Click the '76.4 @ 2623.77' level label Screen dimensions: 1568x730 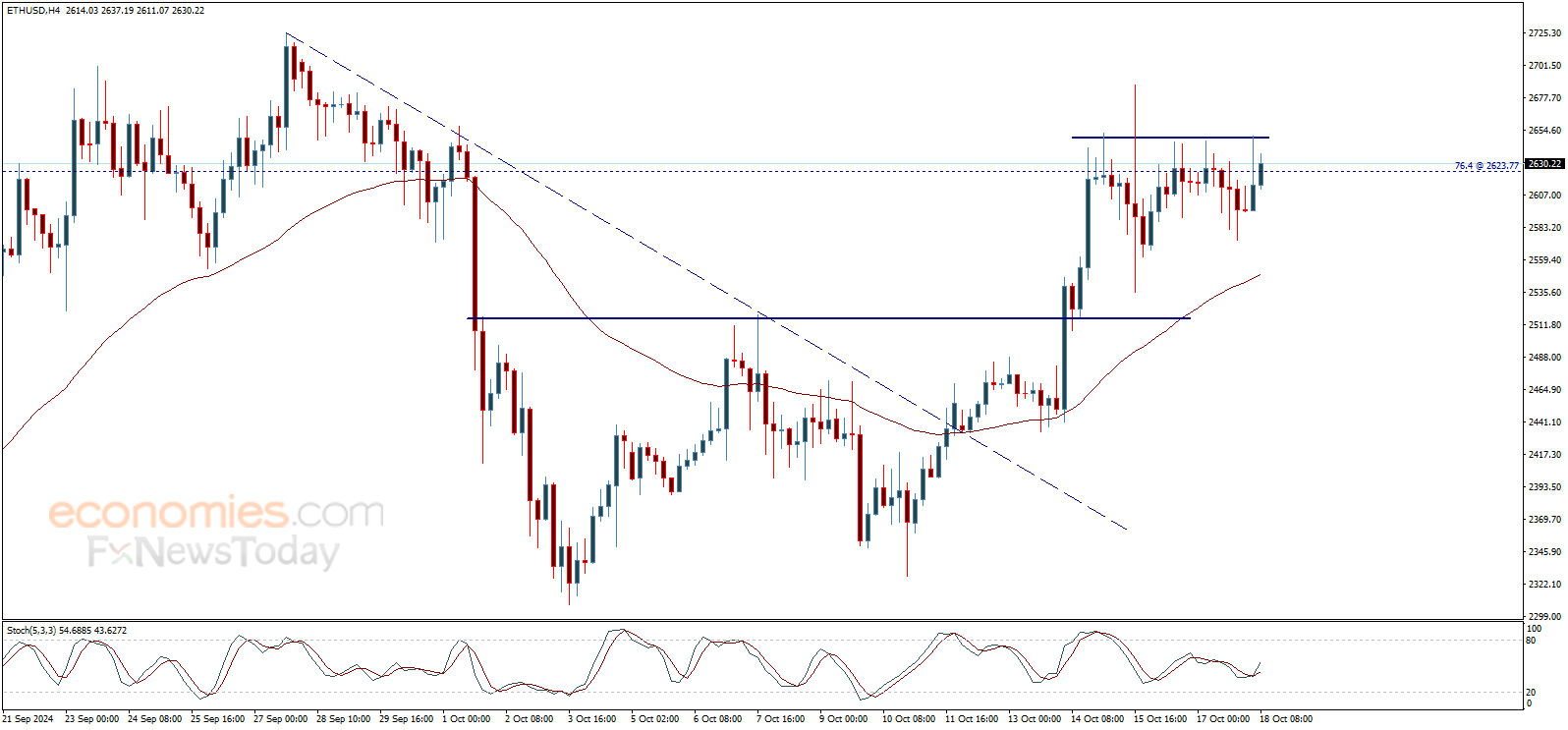(1487, 166)
